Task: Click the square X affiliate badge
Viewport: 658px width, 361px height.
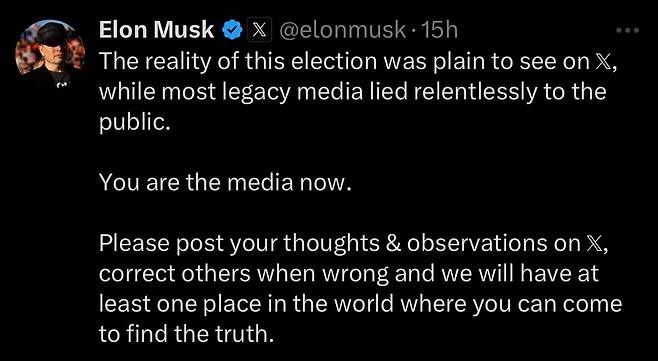Action: 259,31
